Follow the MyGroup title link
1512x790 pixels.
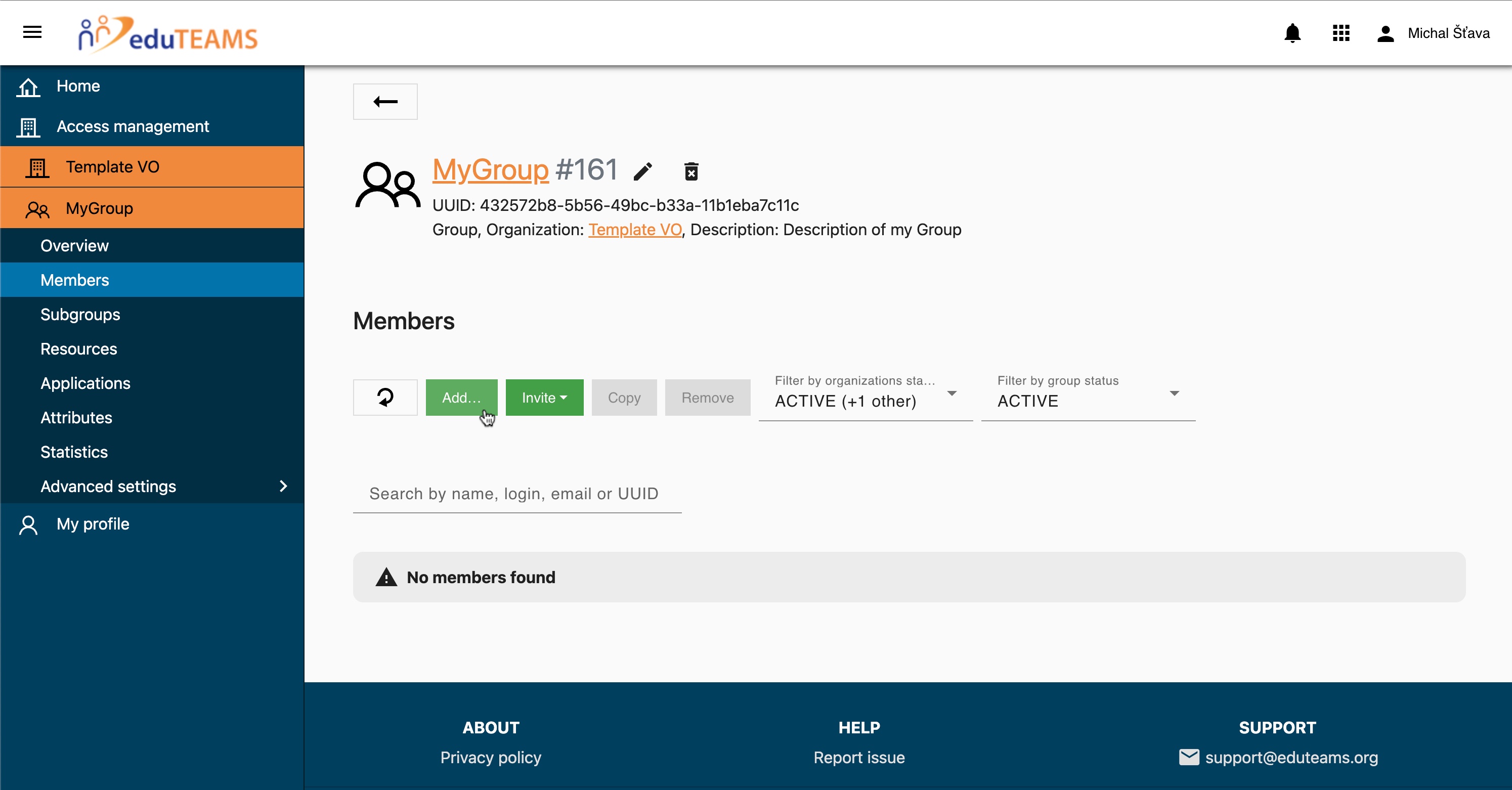(x=491, y=169)
